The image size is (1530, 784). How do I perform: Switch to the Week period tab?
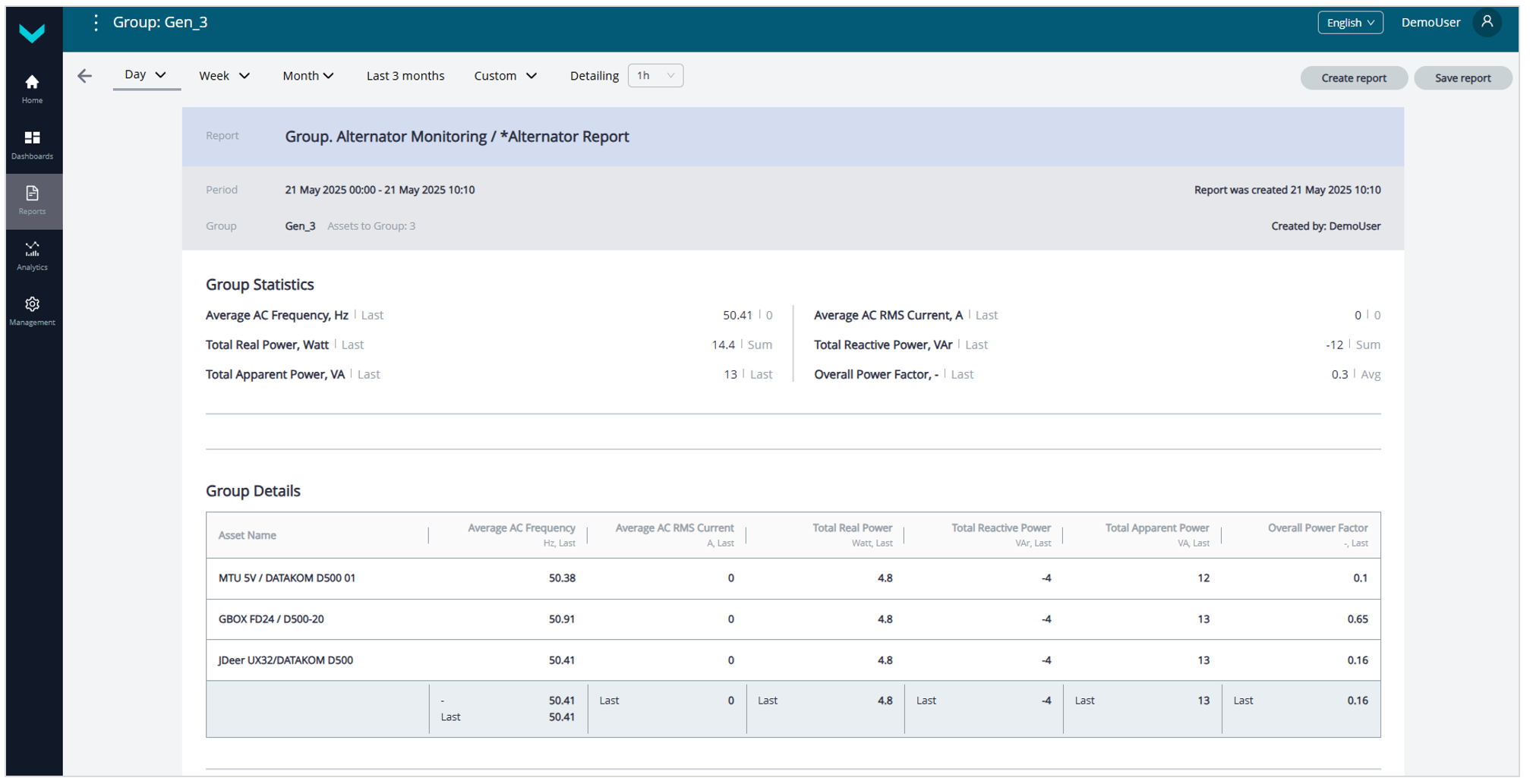point(224,76)
